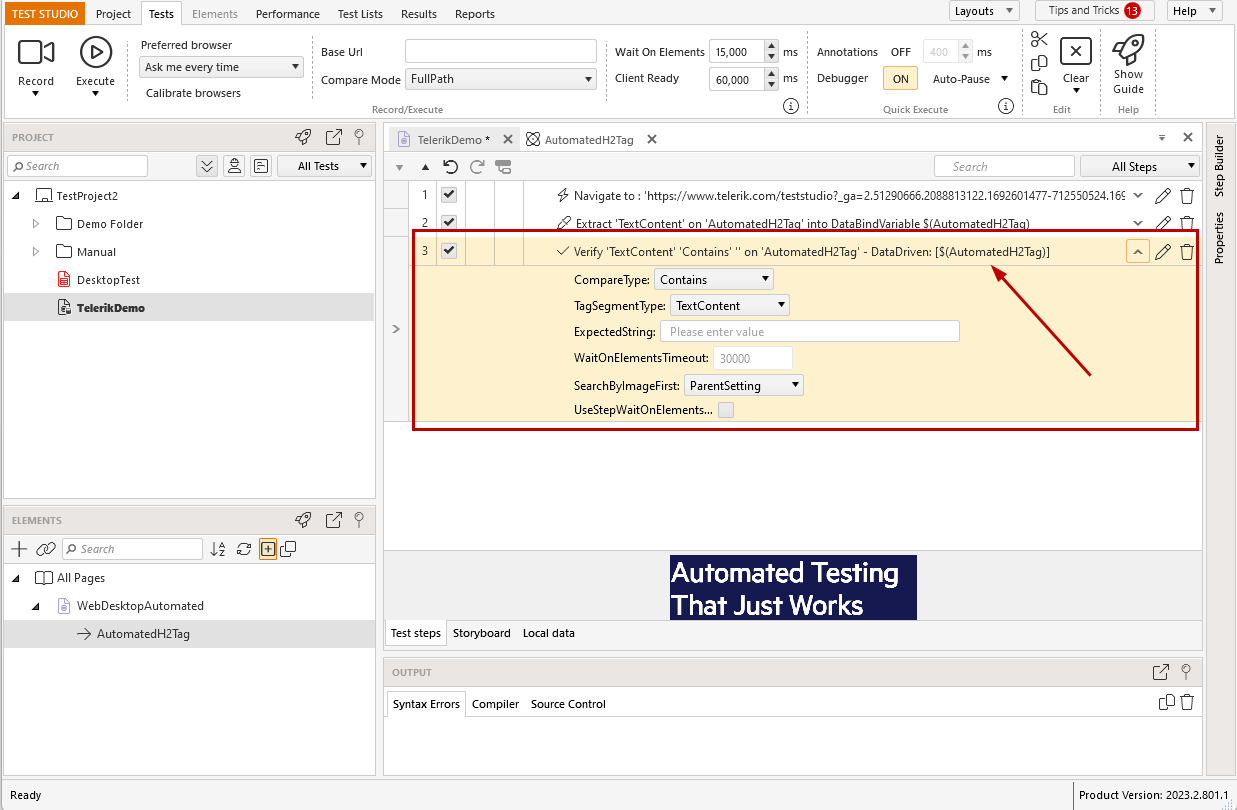
Task: Open Record/Execute info icon
Action: point(791,106)
